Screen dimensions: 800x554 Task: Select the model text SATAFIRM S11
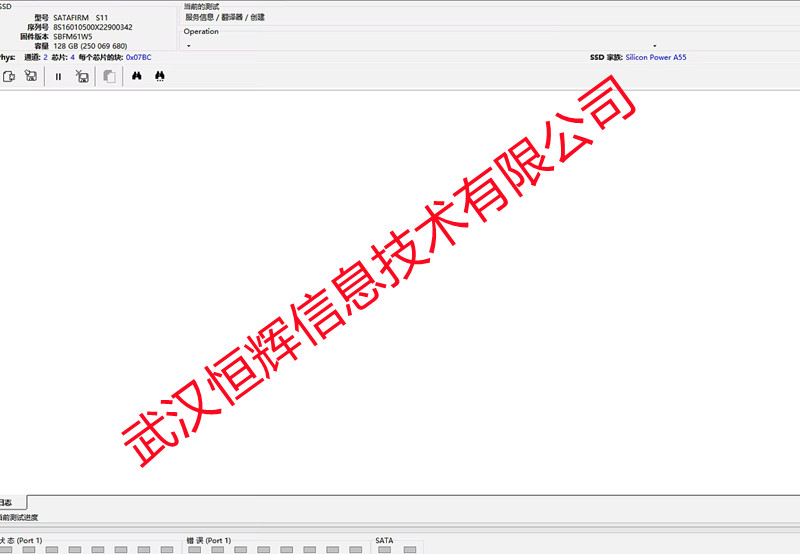81,17
